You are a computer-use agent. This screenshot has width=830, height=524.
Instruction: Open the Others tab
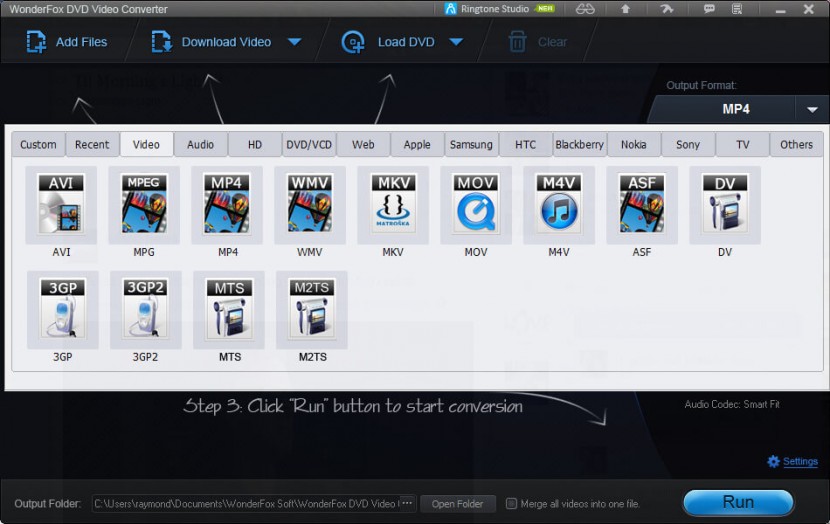click(796, 144)
